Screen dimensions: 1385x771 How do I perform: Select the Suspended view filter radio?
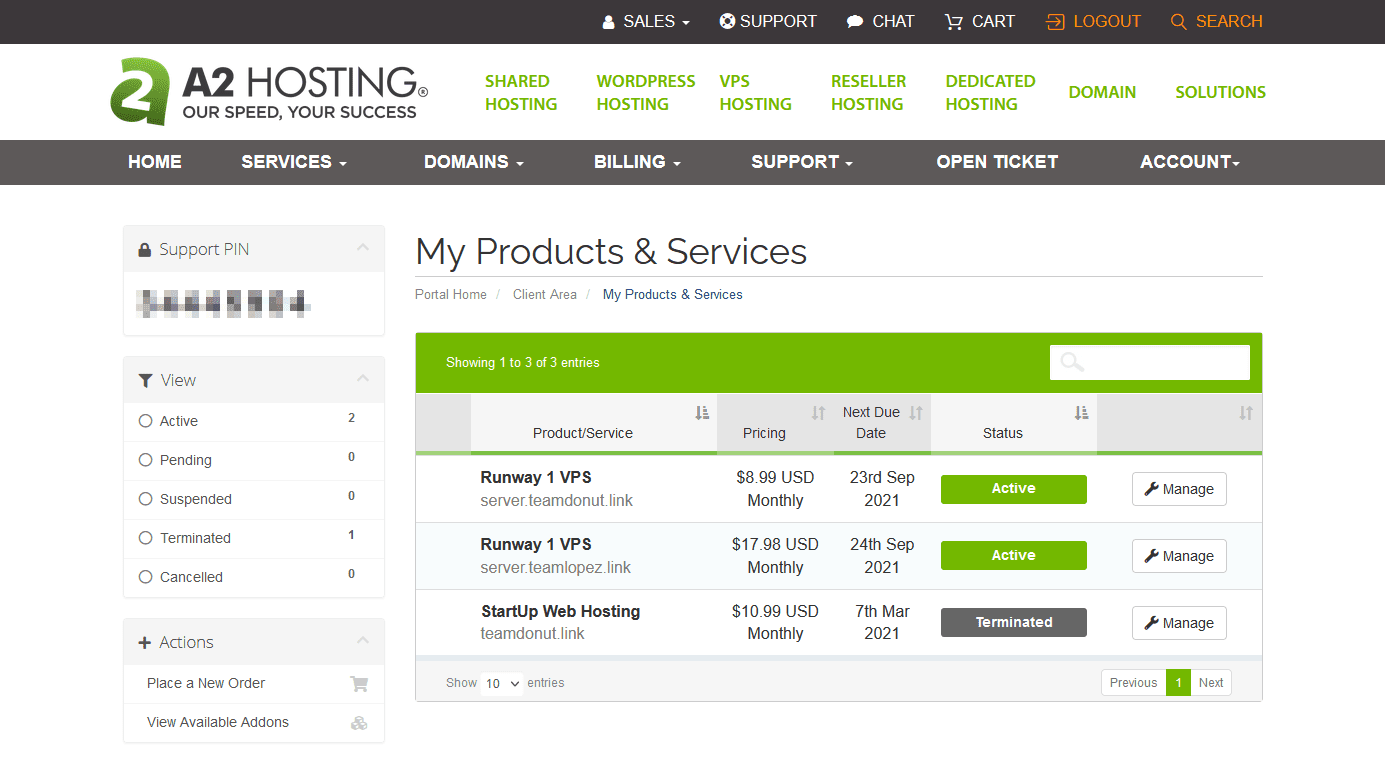tap(146, 499)
